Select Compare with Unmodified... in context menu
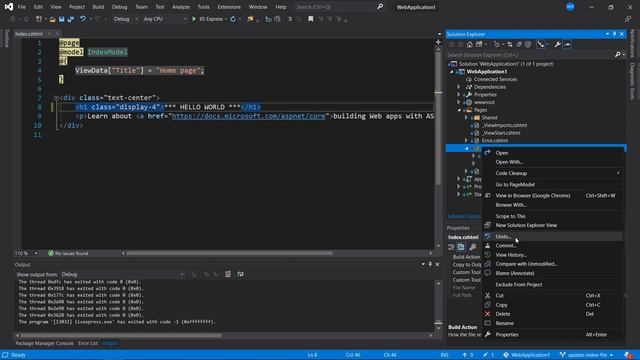Viewport: 640px width, 360px height. point(553,264)
